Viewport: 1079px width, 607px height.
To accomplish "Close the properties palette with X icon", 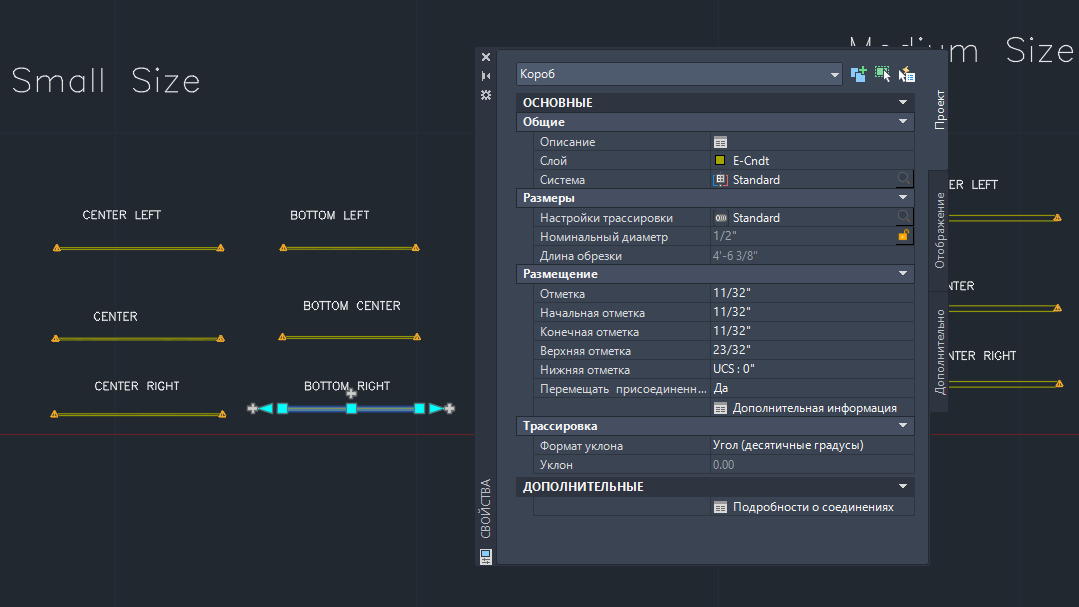I will point(486,57).
